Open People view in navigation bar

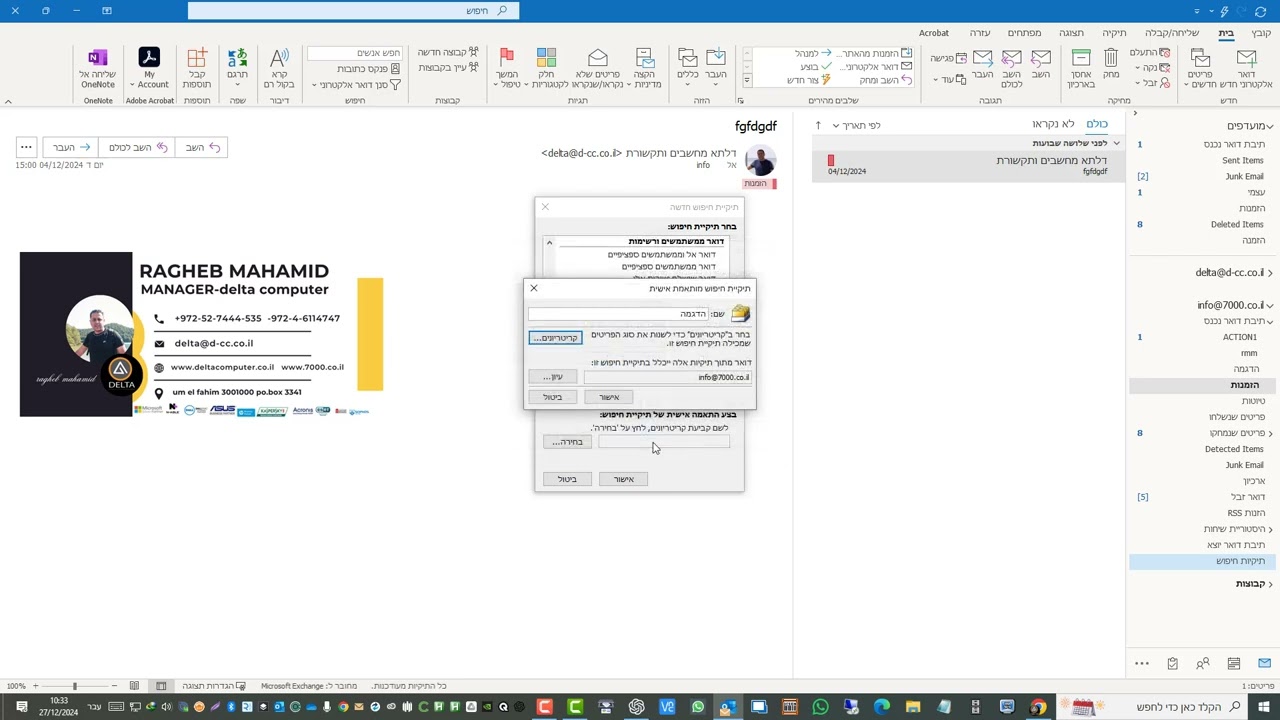tap(1203, 663)
